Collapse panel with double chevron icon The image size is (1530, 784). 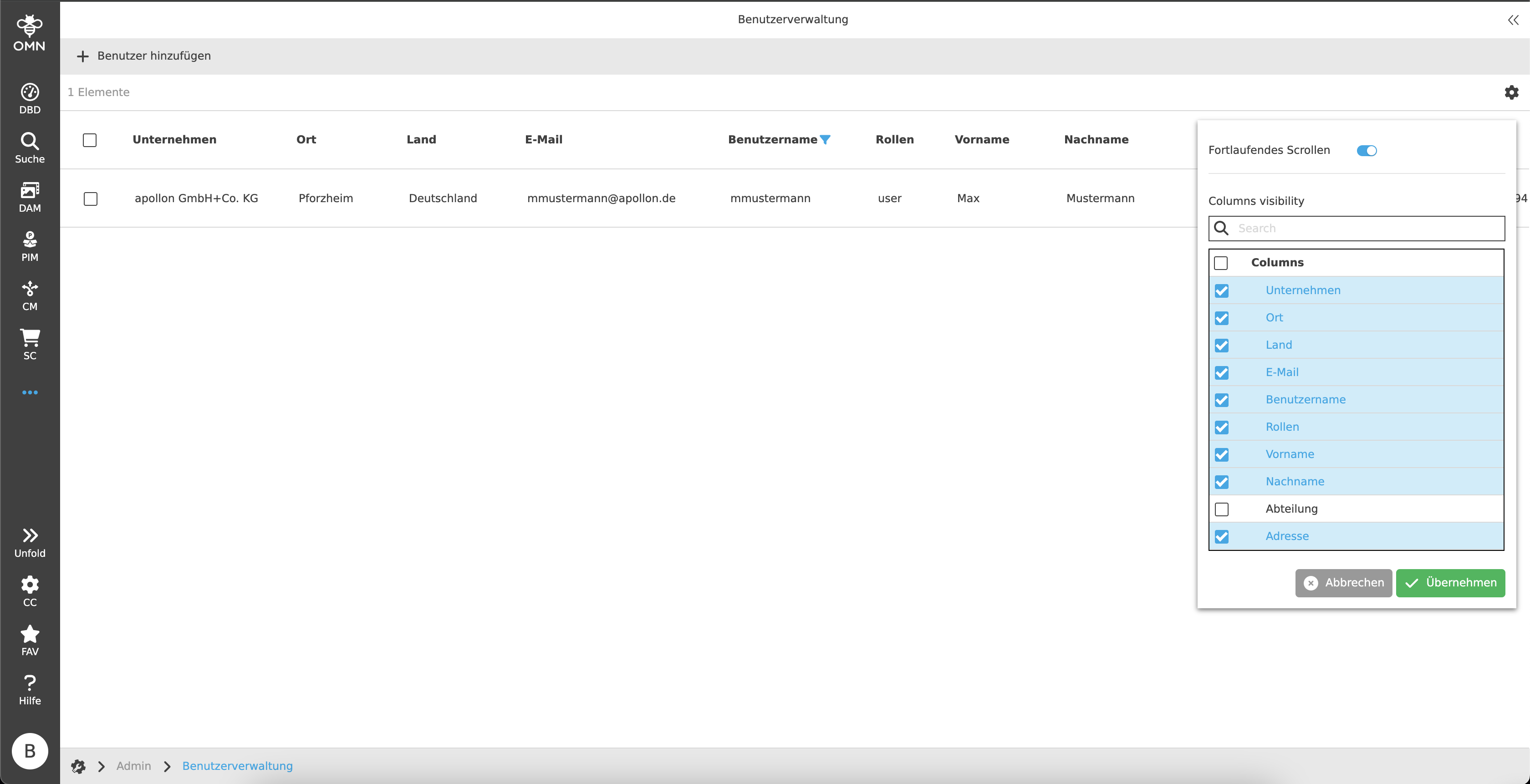coord(1512,20)
